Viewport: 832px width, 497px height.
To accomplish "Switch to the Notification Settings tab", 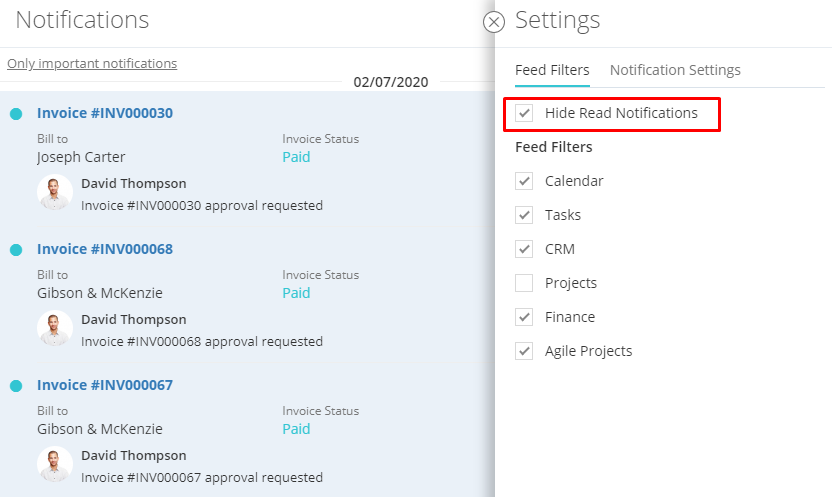I will click(675, 70).
